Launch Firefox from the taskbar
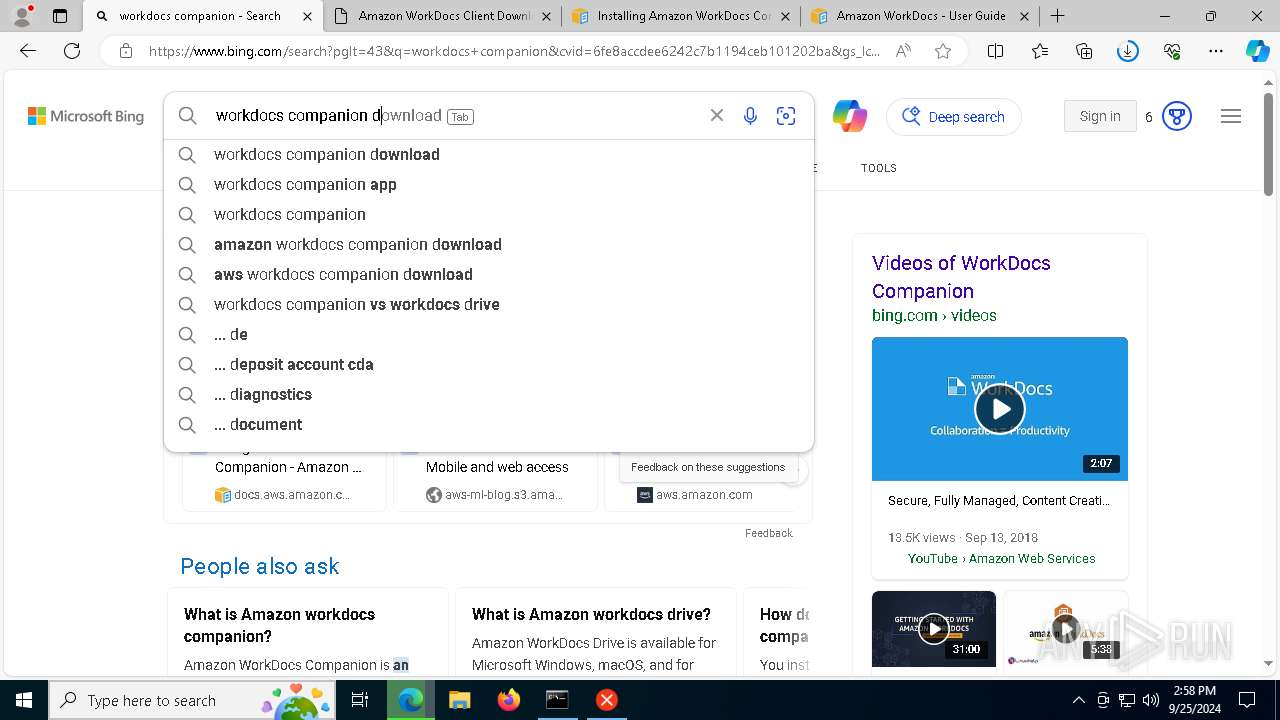The height and width of the screenshot is (720, 1280). click(508, 700)
